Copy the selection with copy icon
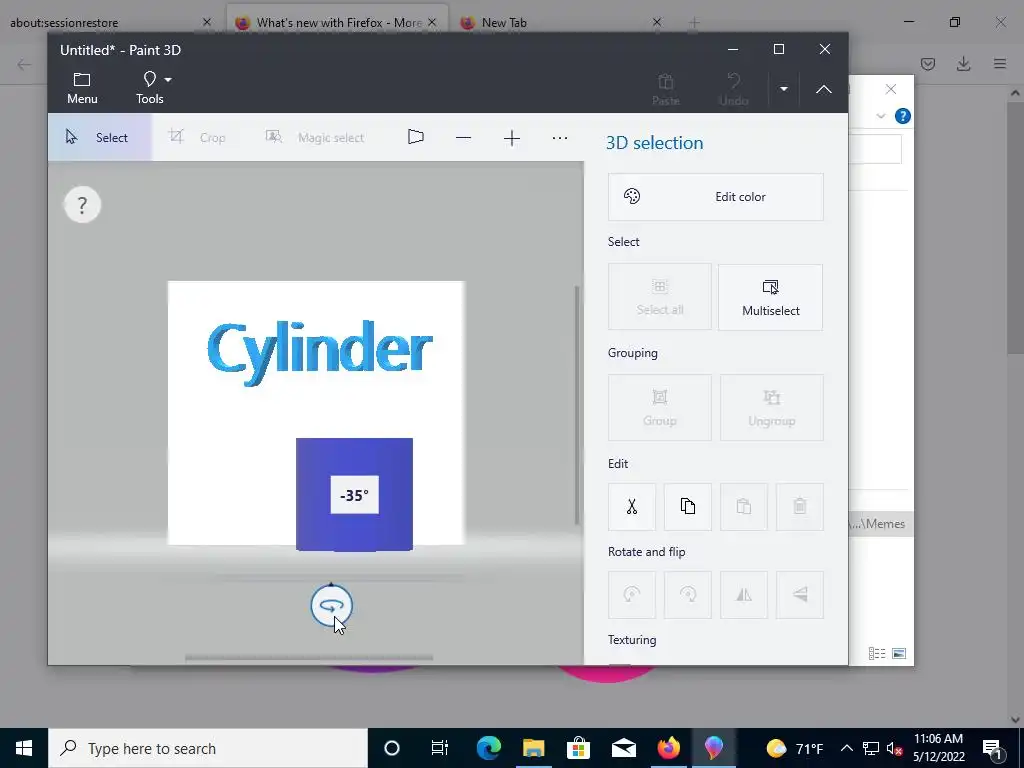The width and height of the screenshot is (1024, 768). 688,507
